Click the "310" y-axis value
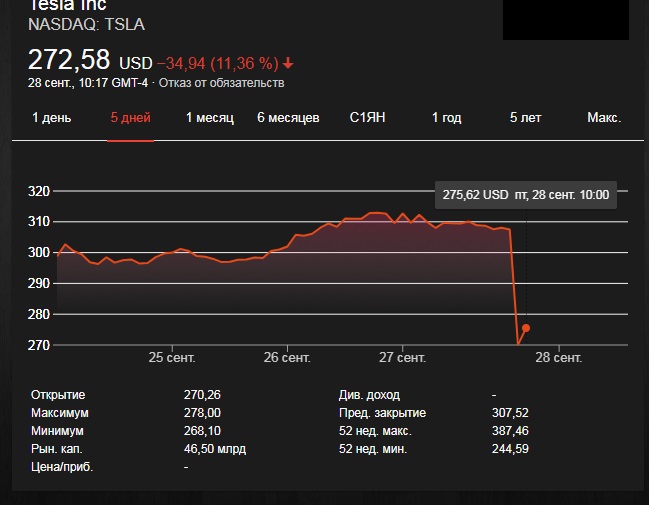 point(39,221)
